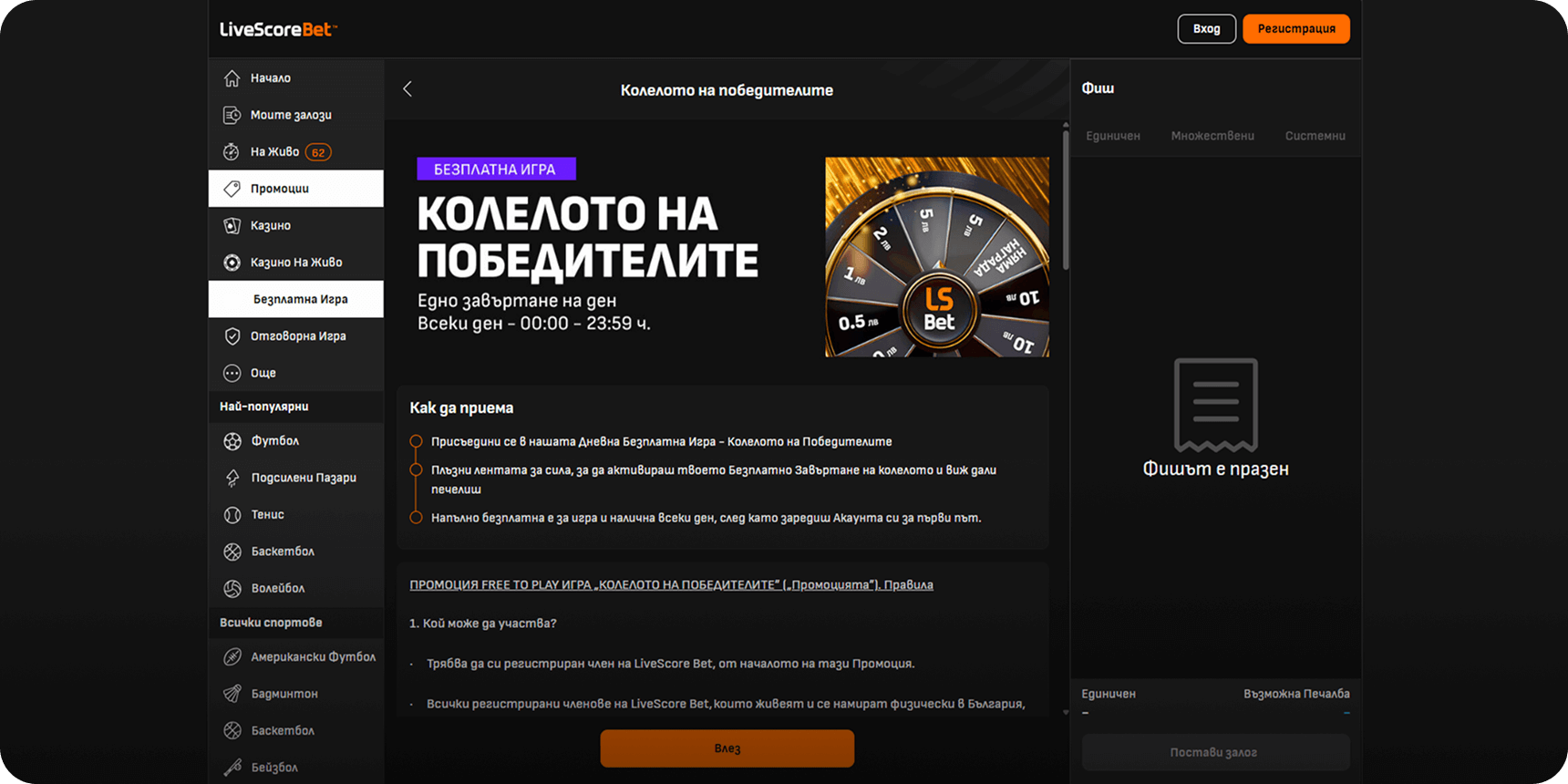Viewport: 1568px width, 784px height.
Task: Click the volleyball icon beside Волейбол
Action: (232, 589)
